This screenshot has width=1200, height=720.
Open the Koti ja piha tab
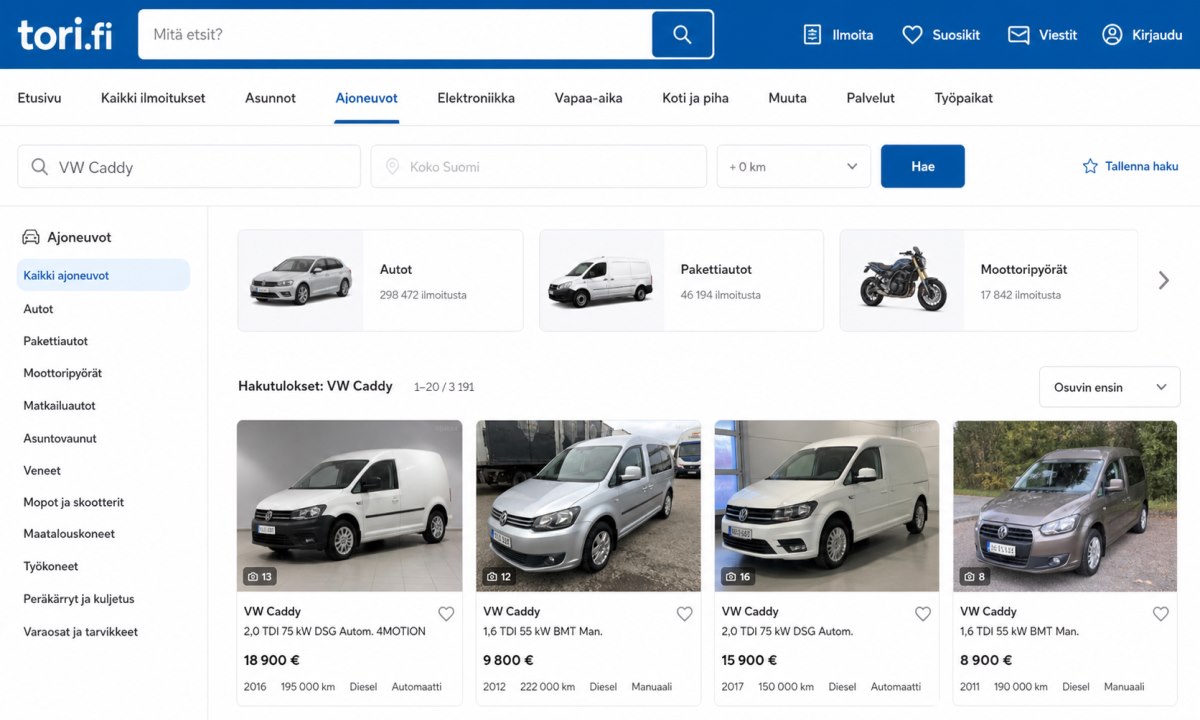click(695, 98)
